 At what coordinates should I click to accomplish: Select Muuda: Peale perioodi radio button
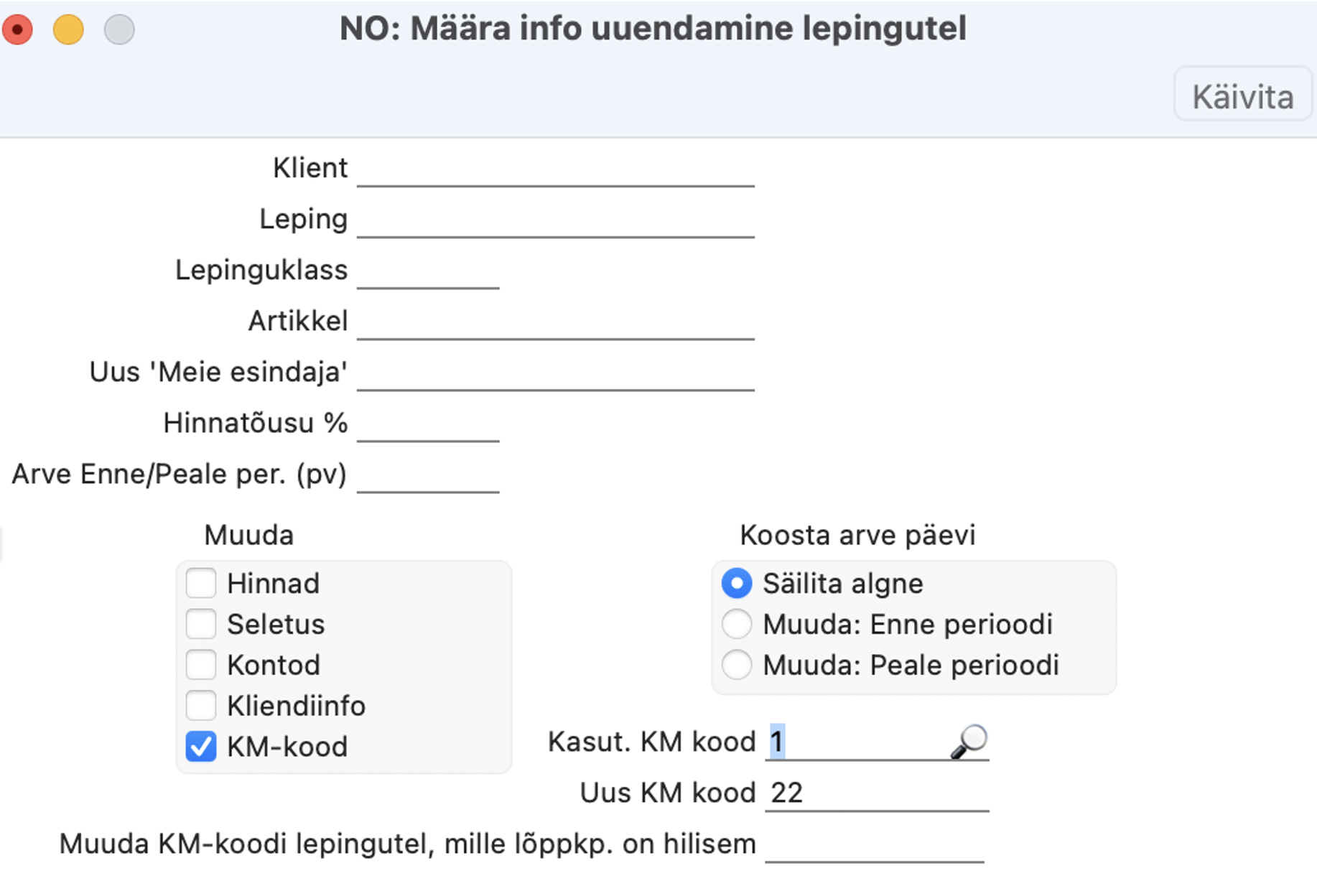pos(737,665)
